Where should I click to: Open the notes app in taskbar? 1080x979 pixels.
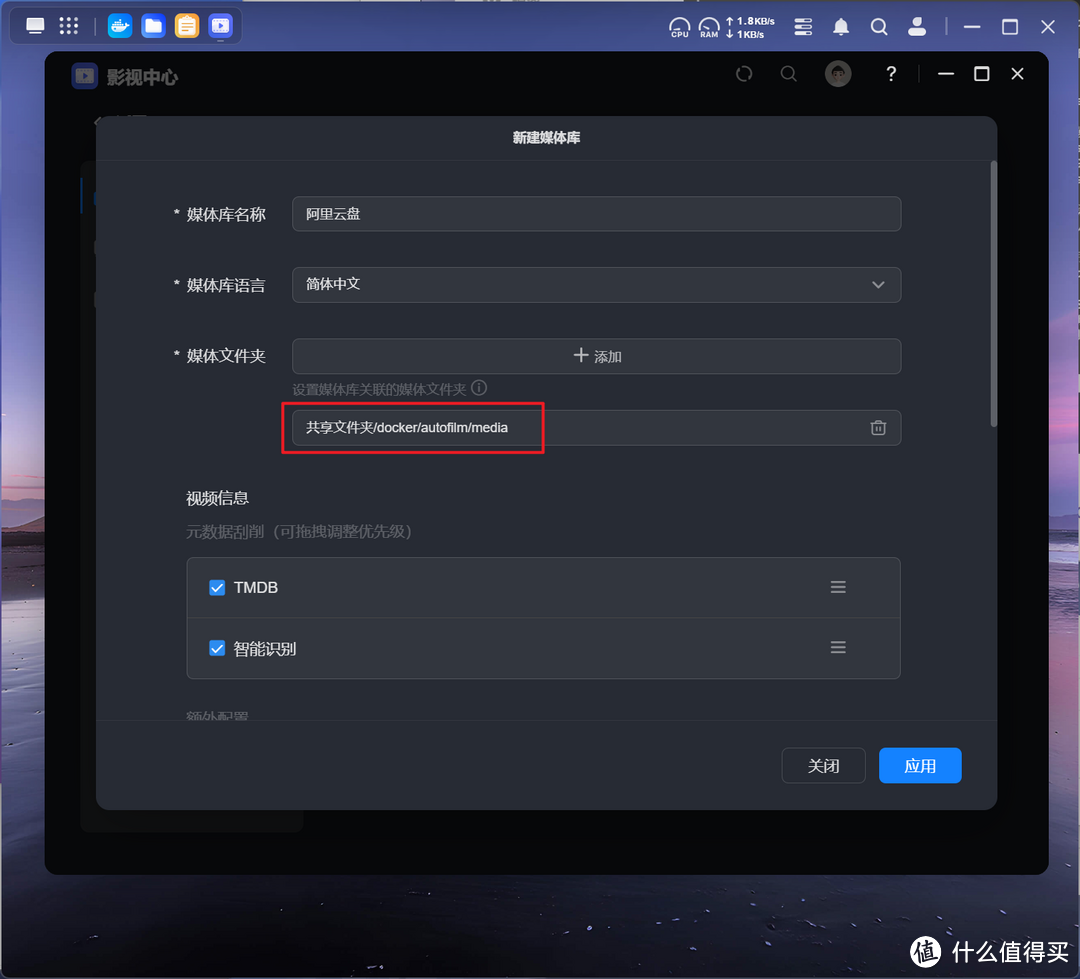tap(187, 26)
